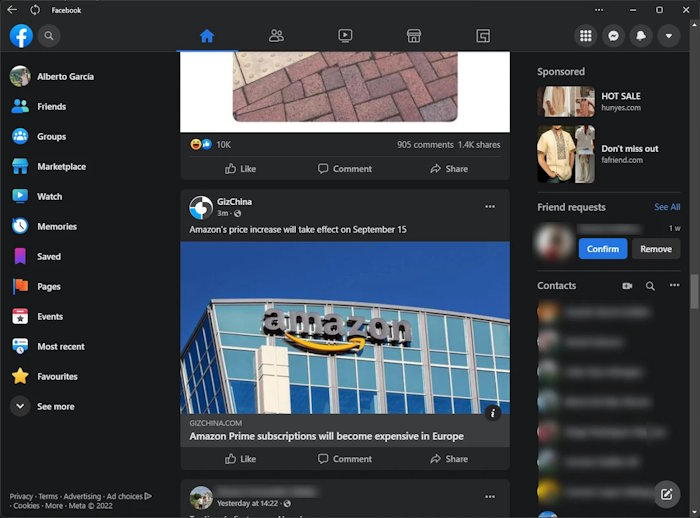Go back with the window back arrow
Screen dimensions: 700x518
(x=12, y=10)
